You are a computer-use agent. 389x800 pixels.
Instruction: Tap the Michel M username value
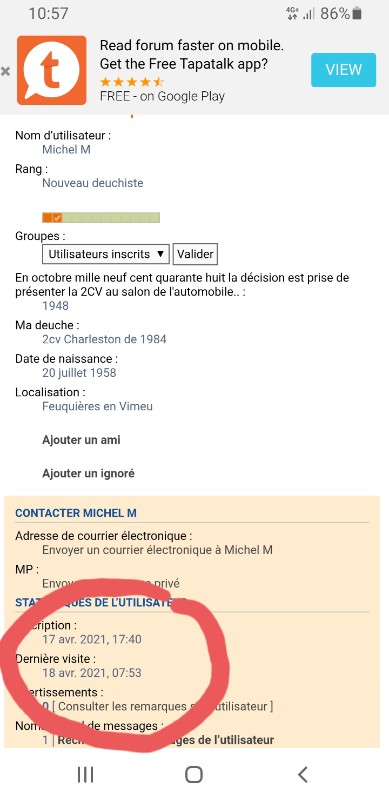tap(66, 149)
